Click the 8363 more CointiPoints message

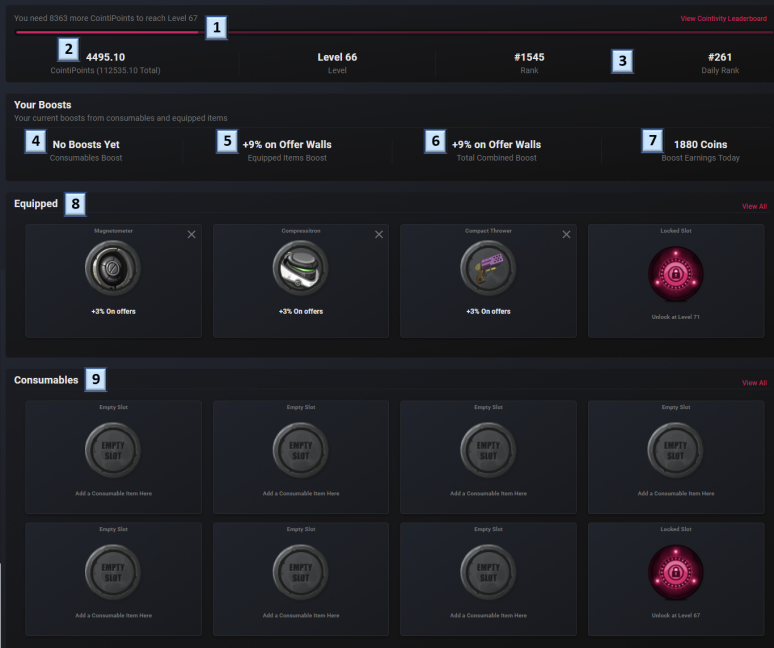[106, 18]
